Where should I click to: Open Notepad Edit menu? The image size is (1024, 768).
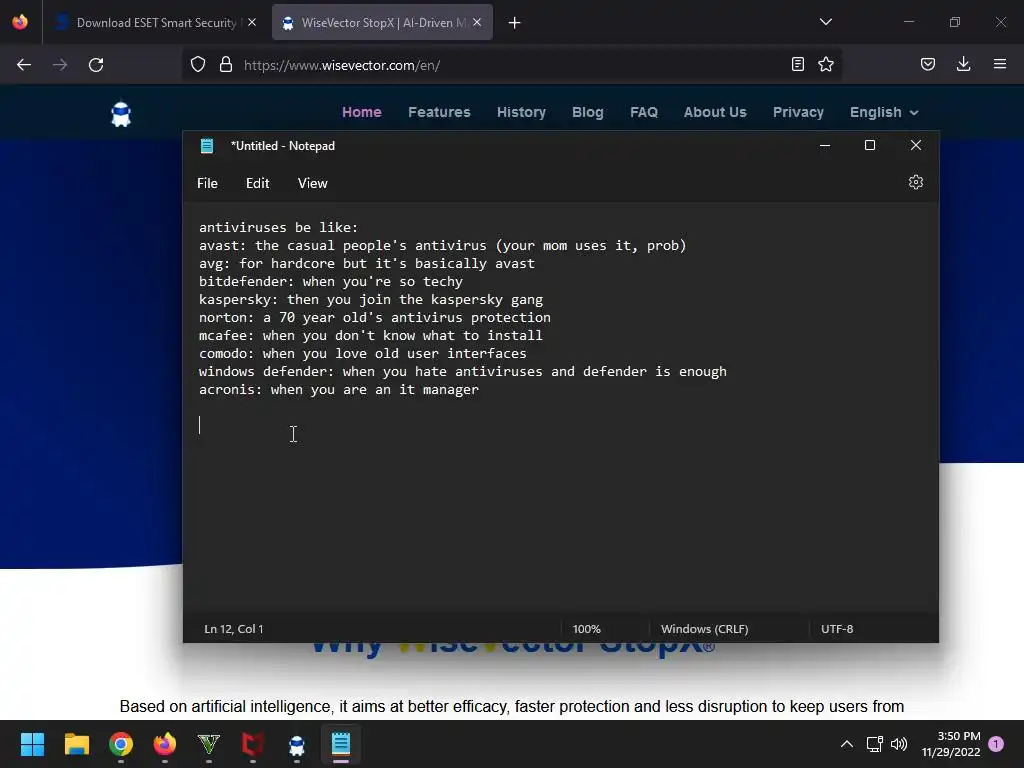coord(257,184)
